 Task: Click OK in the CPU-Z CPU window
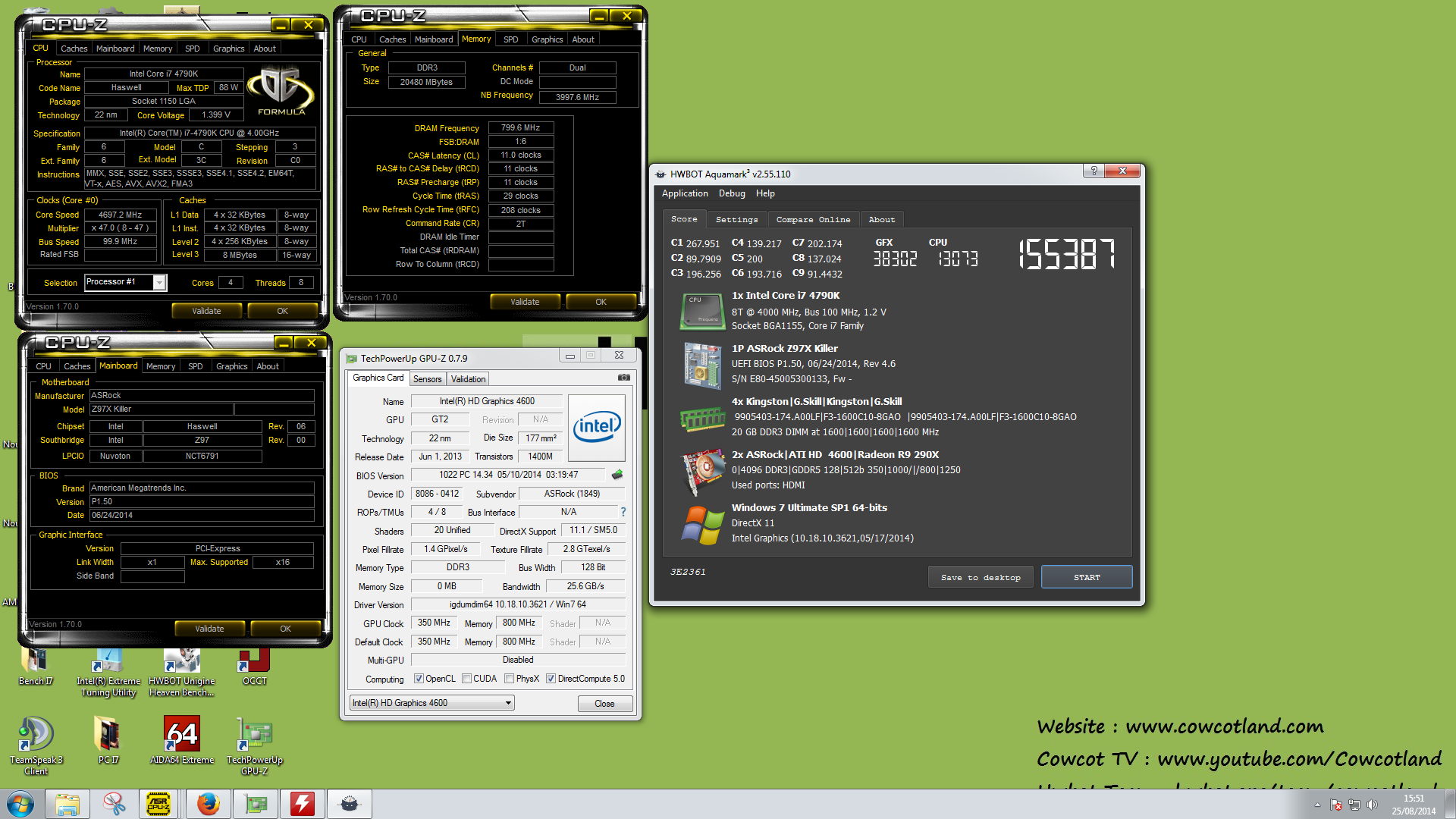tap(282, 311)
